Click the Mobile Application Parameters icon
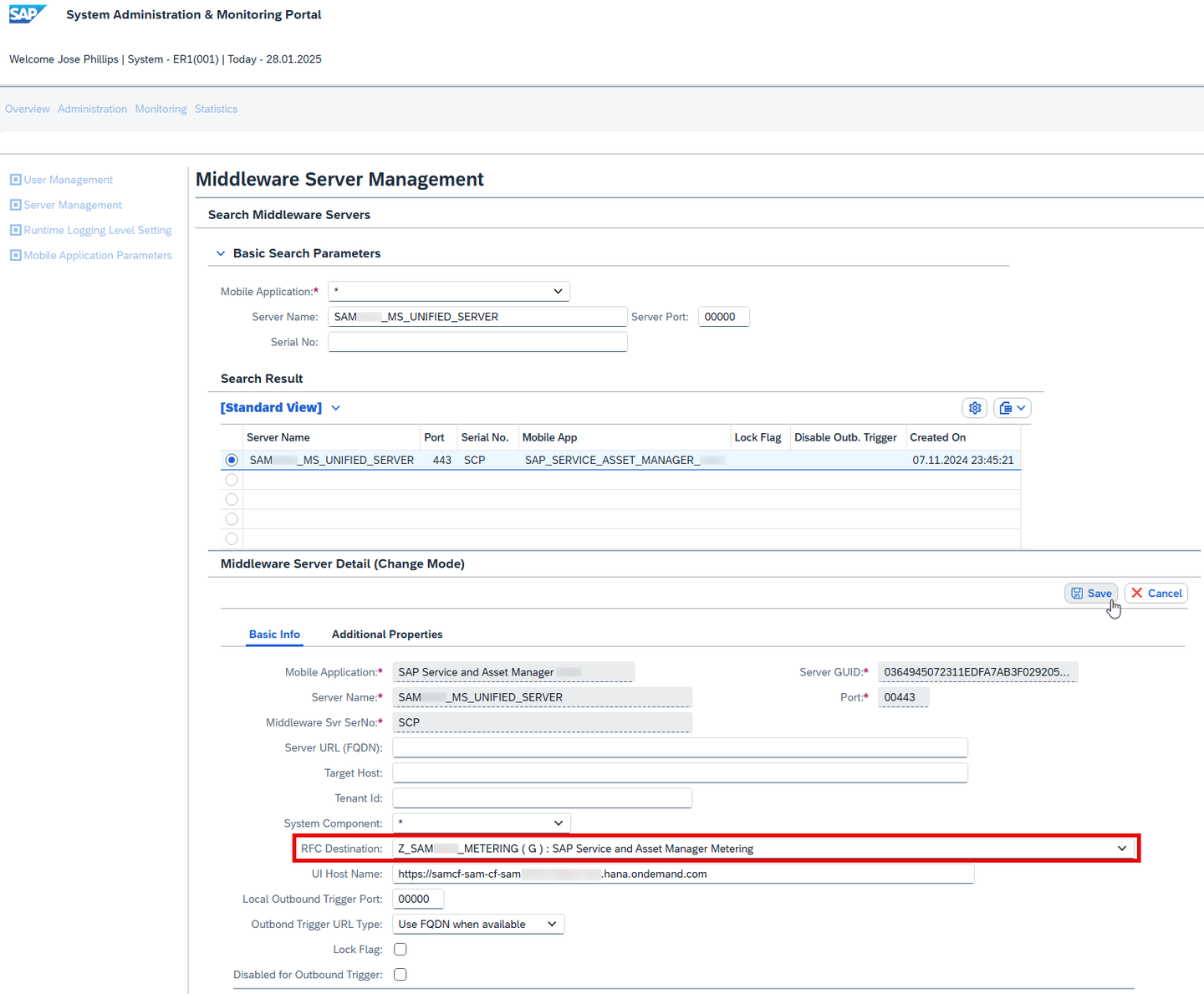1204x994 pixels. pyautogui.click(x=15, y=255)
